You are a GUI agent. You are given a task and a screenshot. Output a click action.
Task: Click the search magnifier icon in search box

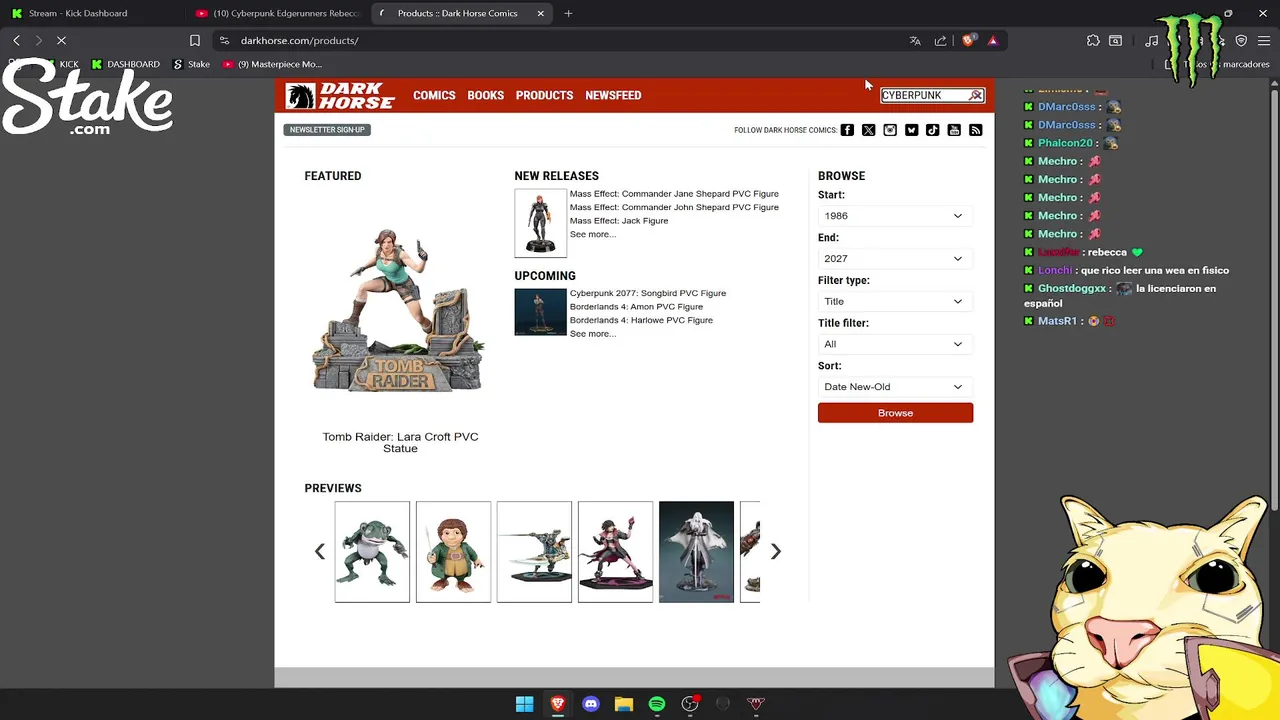click(x=976, y=95)
